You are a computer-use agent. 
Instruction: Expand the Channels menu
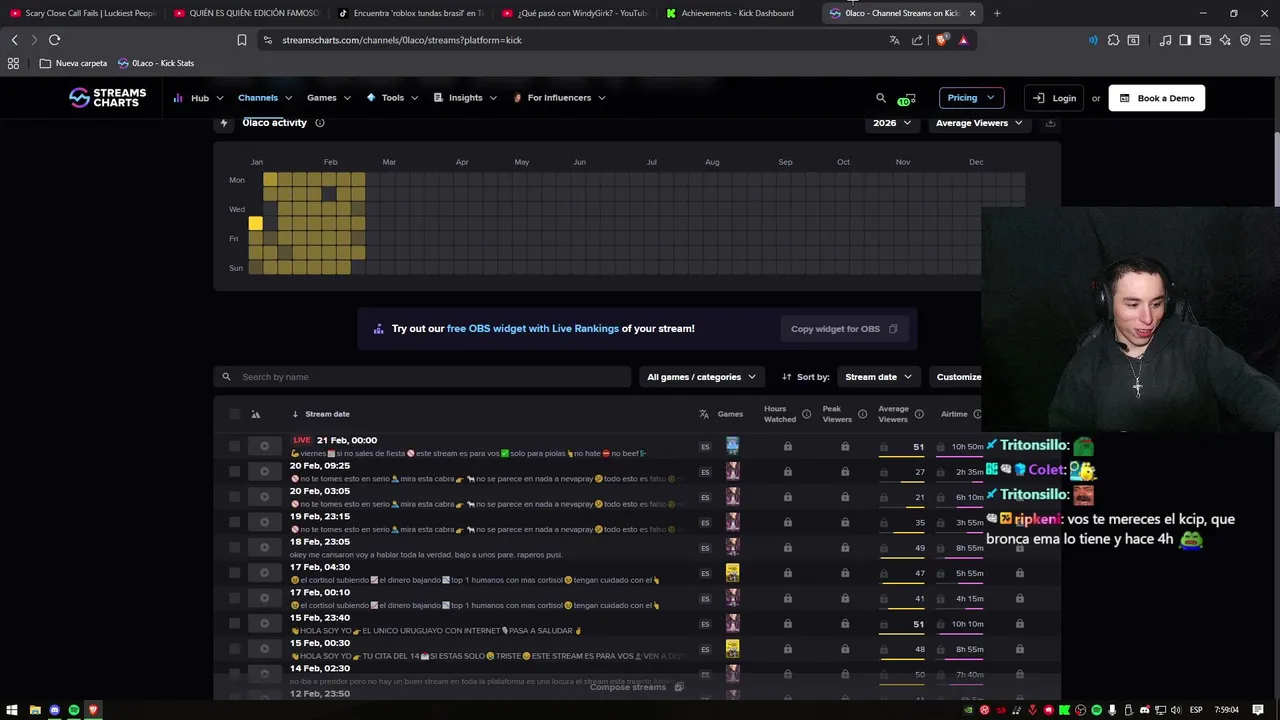click(x=265, y=98)
